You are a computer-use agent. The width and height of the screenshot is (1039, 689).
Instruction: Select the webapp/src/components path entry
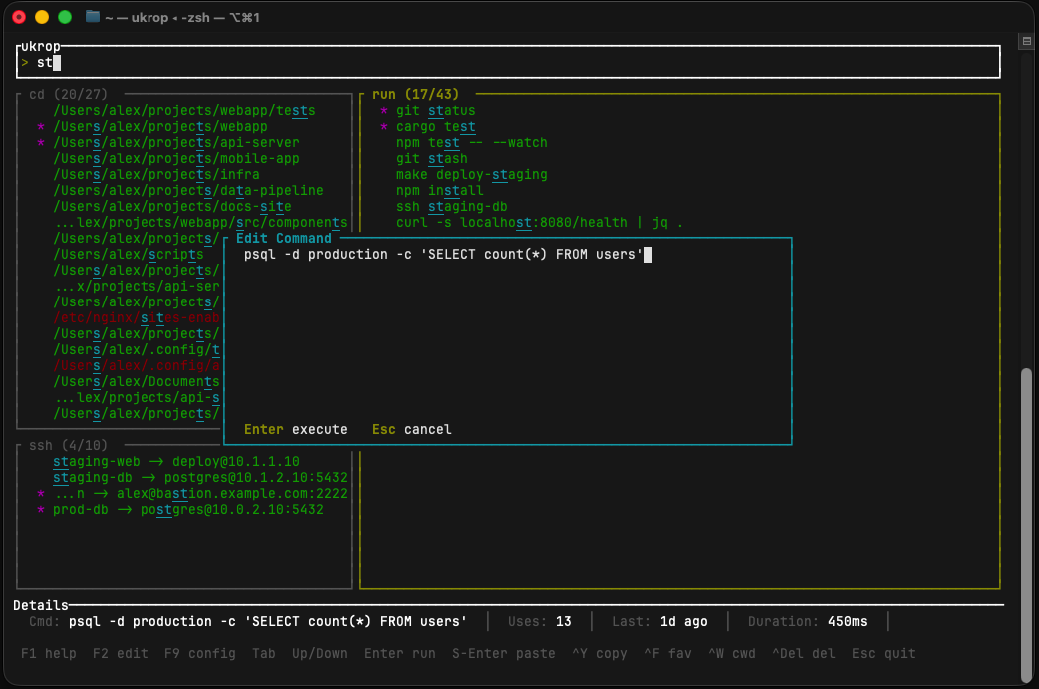pos(201,223)
